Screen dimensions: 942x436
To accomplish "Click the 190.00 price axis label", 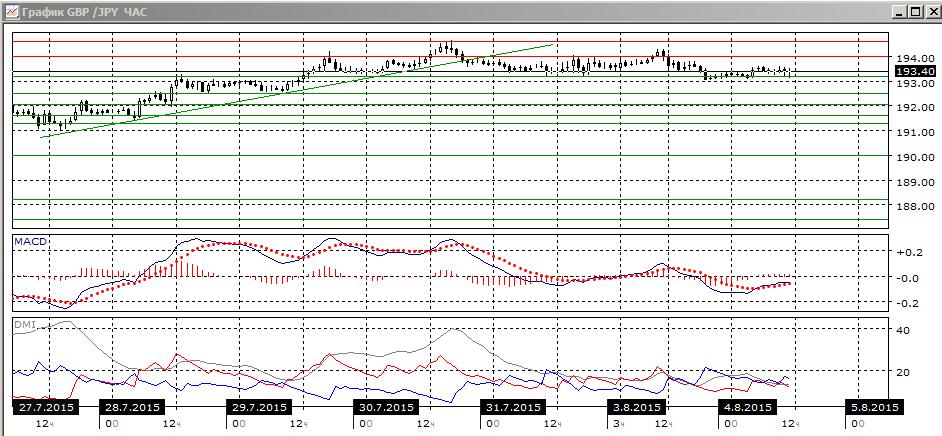I will [x=915, y=157].
